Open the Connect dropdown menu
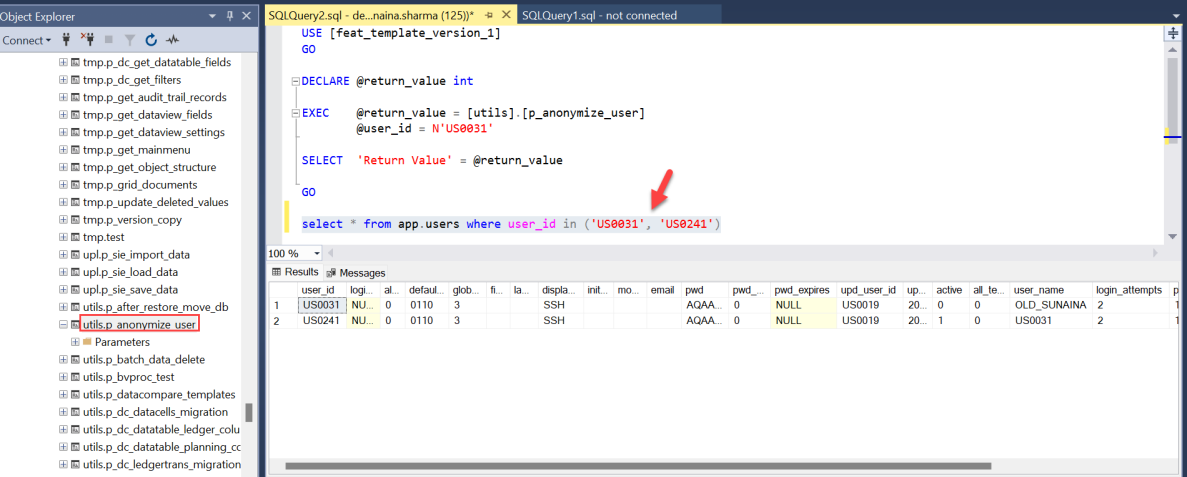Image resolution: width=1187 pixels, height=477 pixels. 27,40
